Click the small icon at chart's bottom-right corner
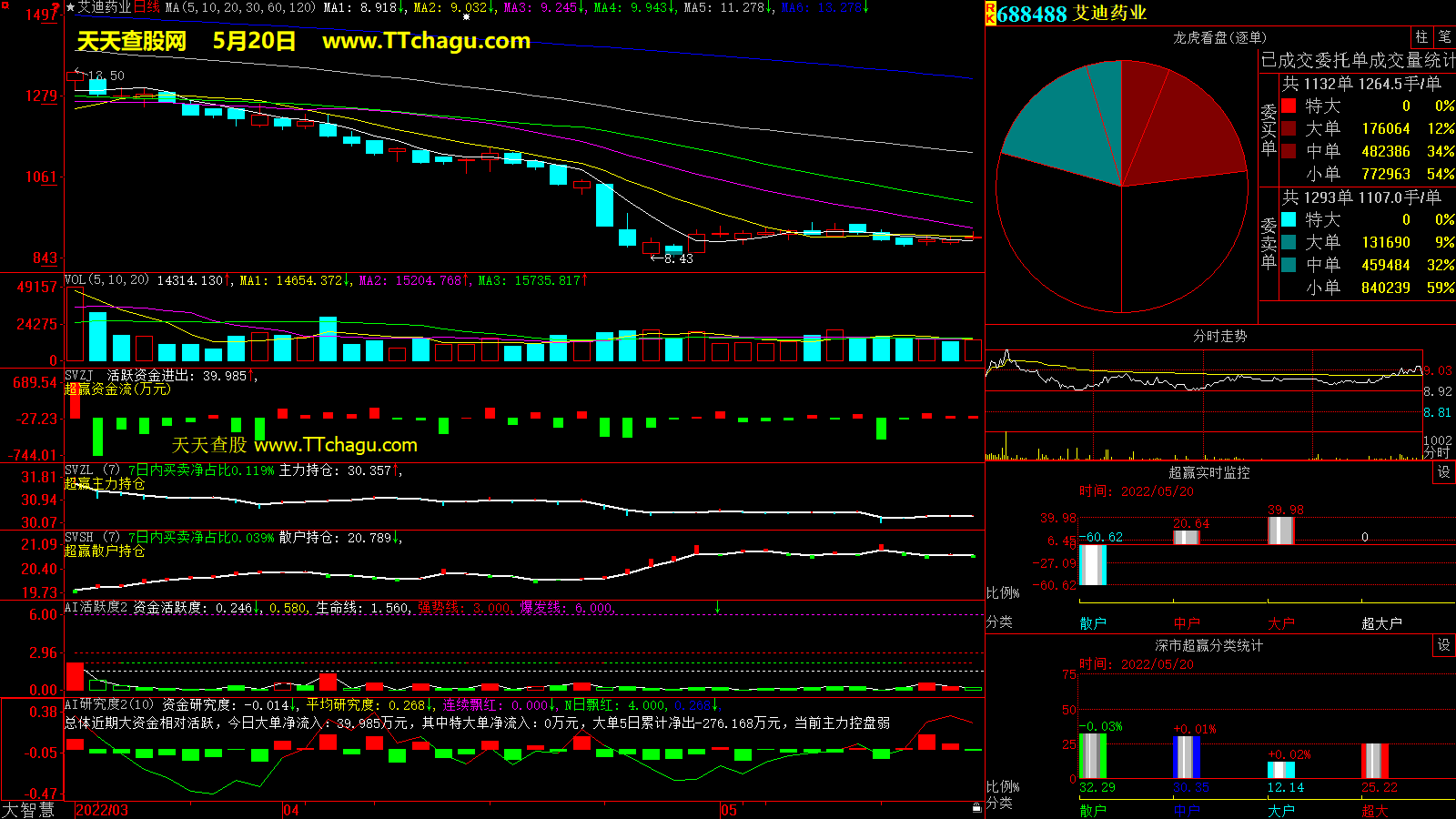The image size is (1456, 819). (x=976, y=808)
